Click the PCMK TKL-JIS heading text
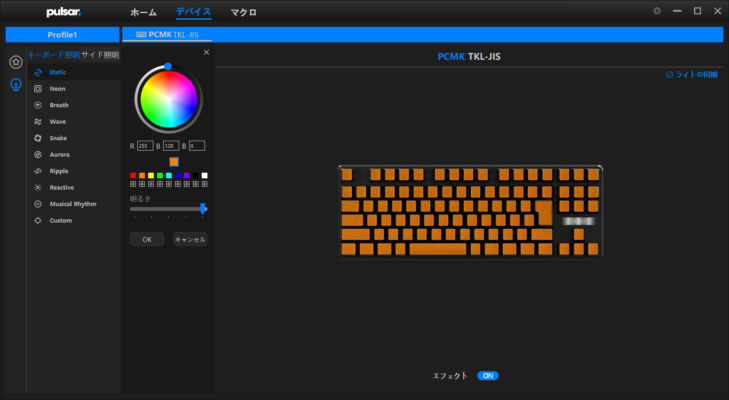The height and width of the screenshot is (400, 729). tap(469, 56)
